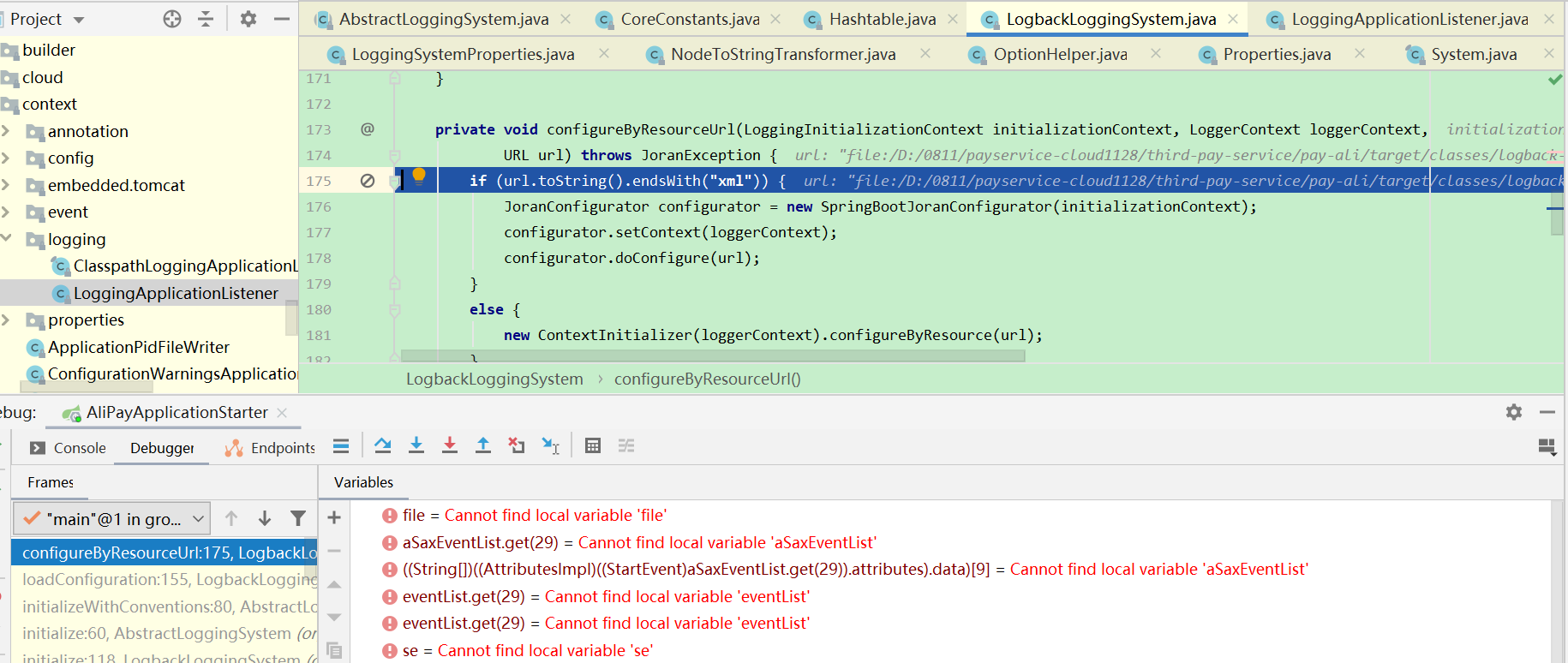Close the CoreConstants.java tab
1568x663 pixels.
(775, 19)
